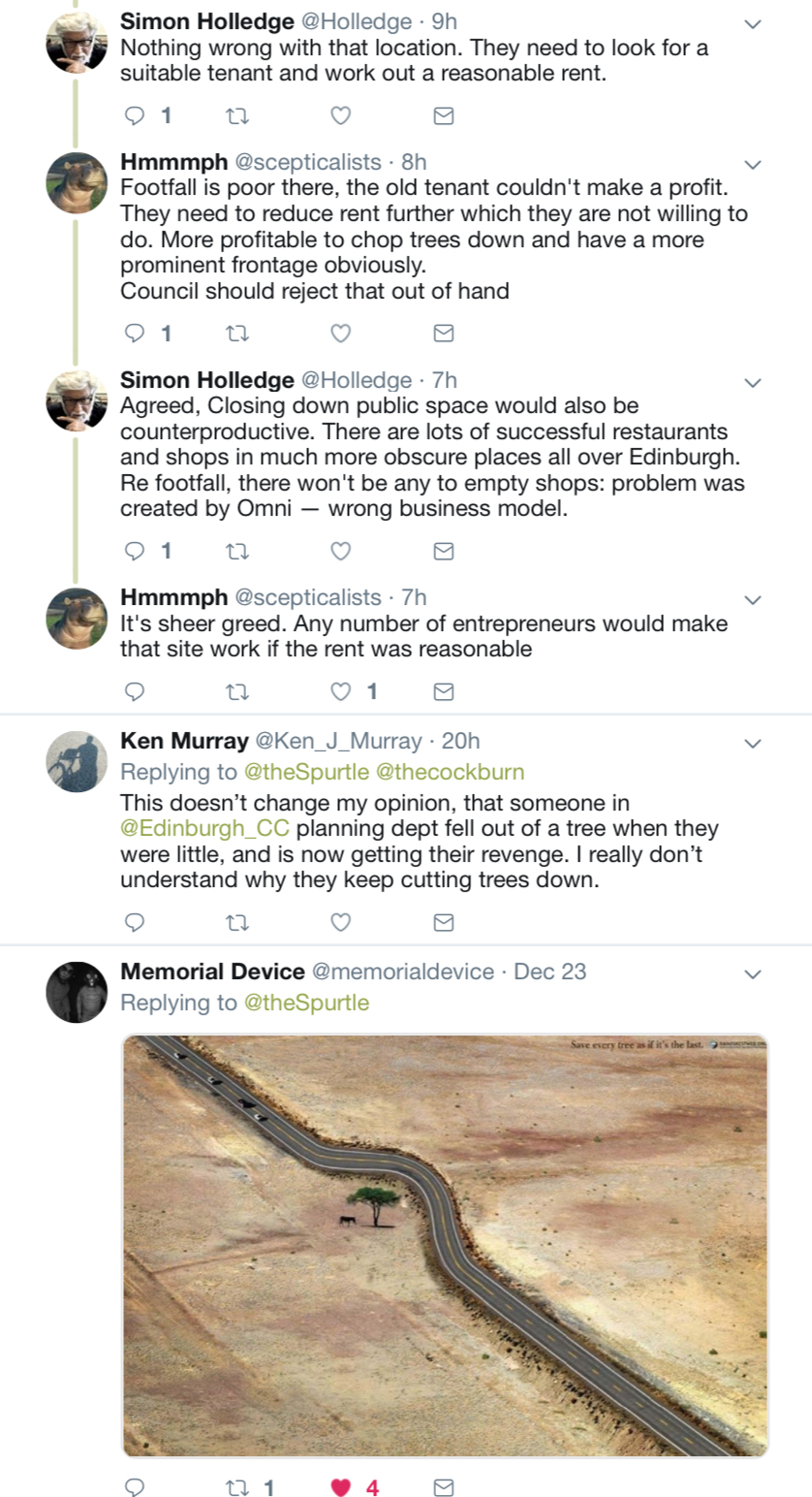Open @thecockburn profile link

point(450,773)
